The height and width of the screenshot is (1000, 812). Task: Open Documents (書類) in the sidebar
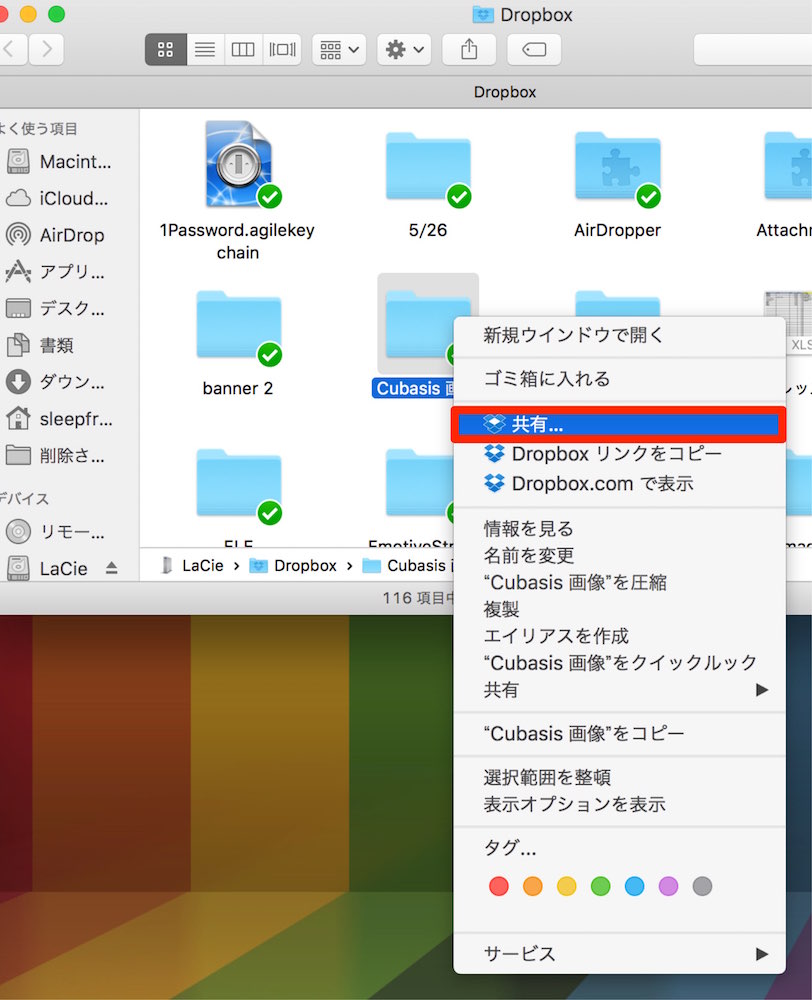pyautogui.click(x=40, y=346)
